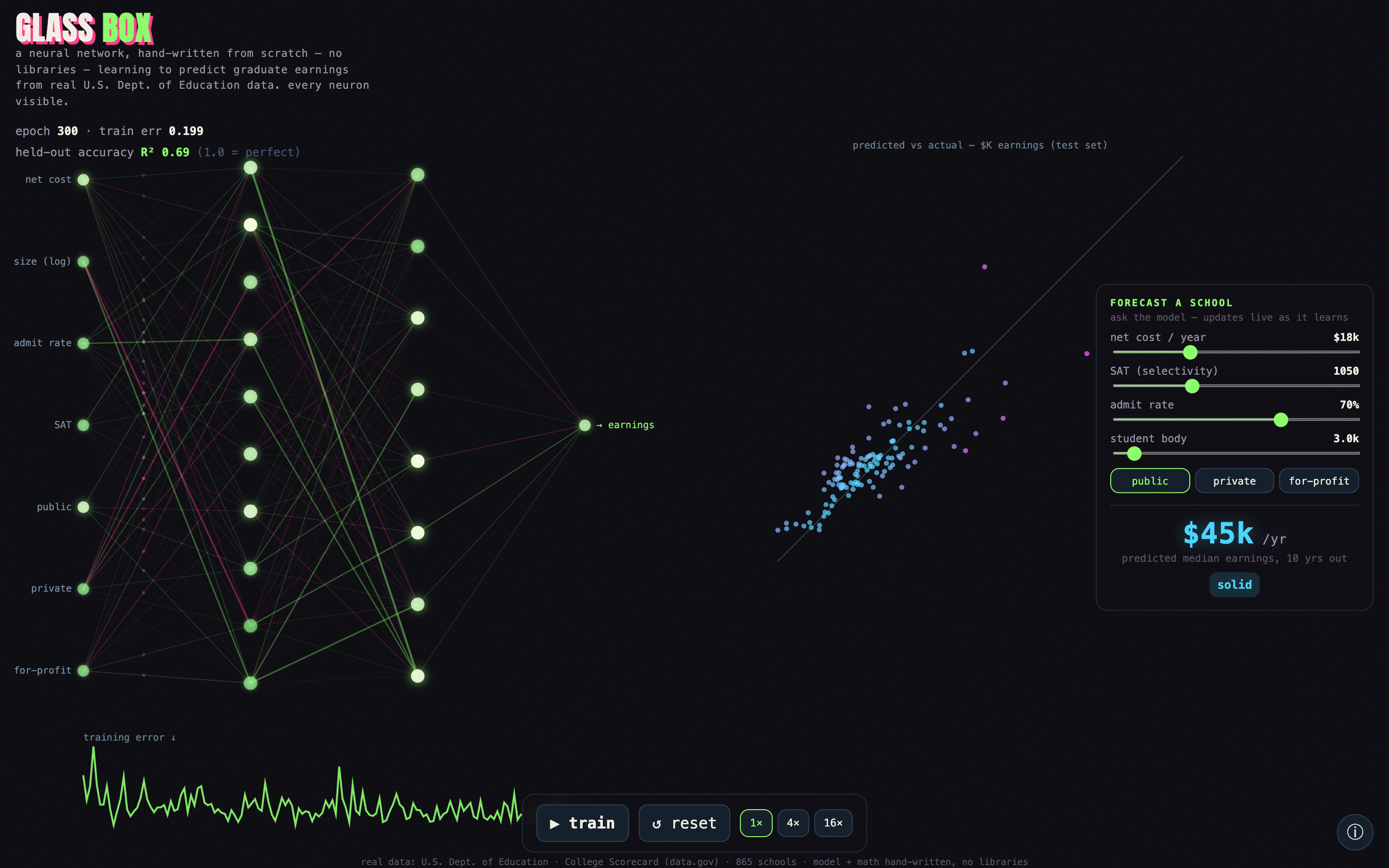The width and height of the screenshot is (1389, 868).
Task: Click the public input neuron
Action: [83, 507]
